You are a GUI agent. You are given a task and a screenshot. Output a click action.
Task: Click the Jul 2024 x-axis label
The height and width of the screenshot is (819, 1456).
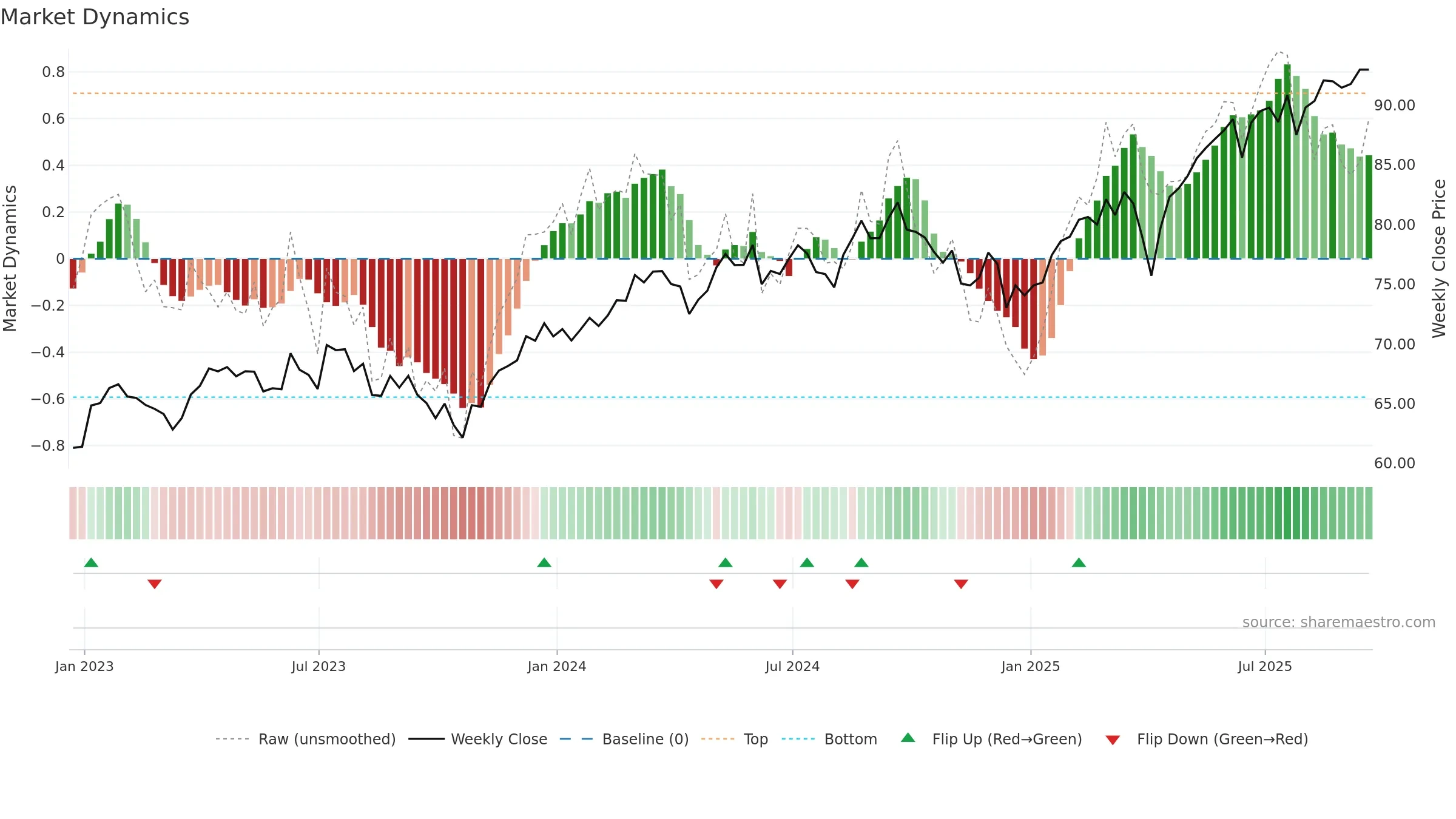(x=792, y=666)
